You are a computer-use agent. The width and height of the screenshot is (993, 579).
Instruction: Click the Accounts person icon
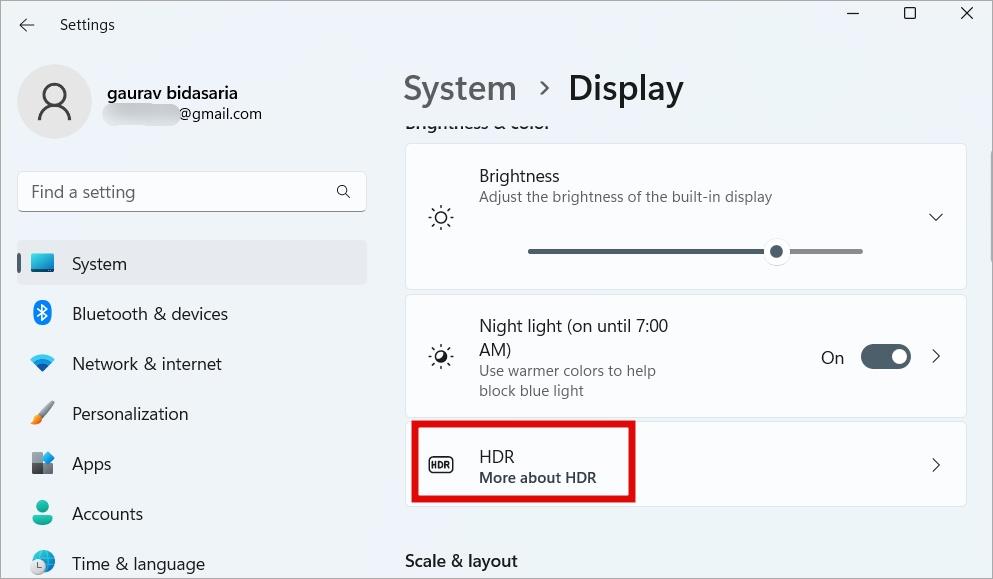click(42, 513)
